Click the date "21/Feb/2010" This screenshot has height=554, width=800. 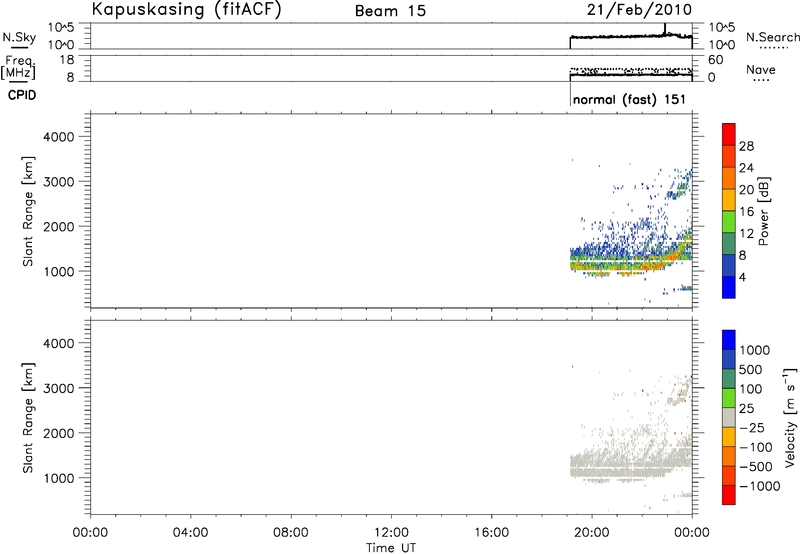pos(639,9)
